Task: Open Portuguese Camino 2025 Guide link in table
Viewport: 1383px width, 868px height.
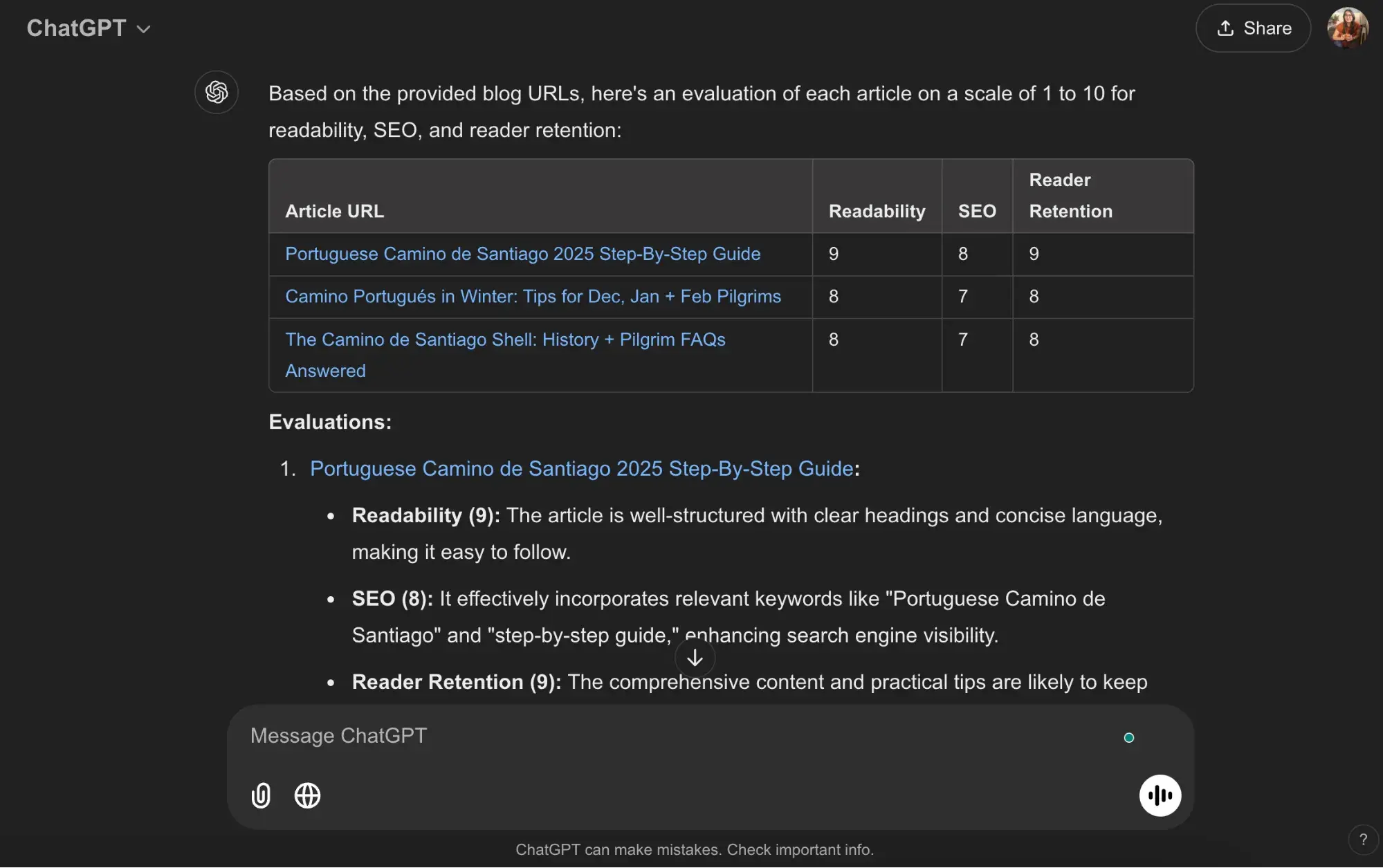Action: 522,254
